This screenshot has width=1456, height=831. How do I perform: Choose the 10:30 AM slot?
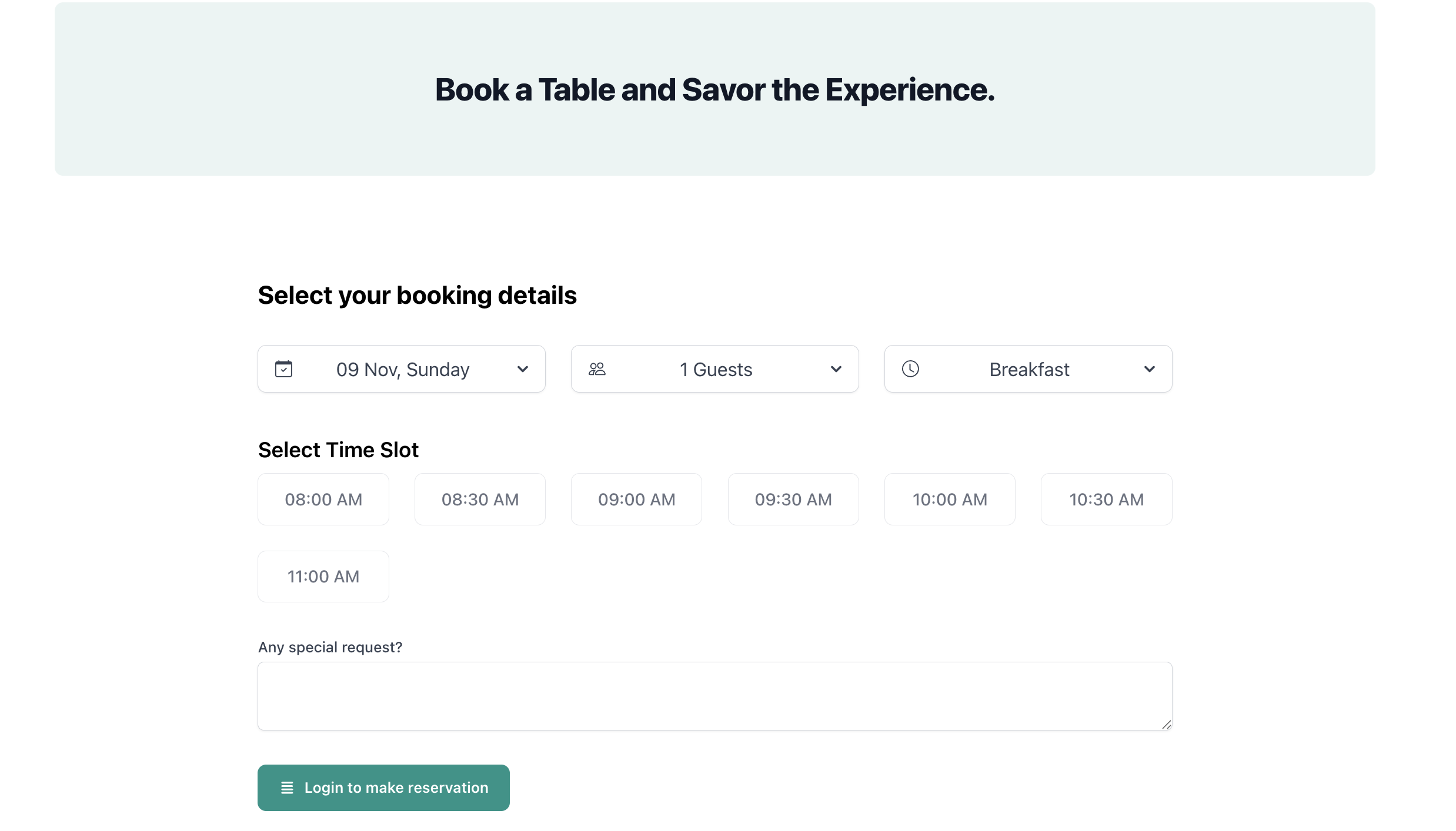coord(1106,499)
